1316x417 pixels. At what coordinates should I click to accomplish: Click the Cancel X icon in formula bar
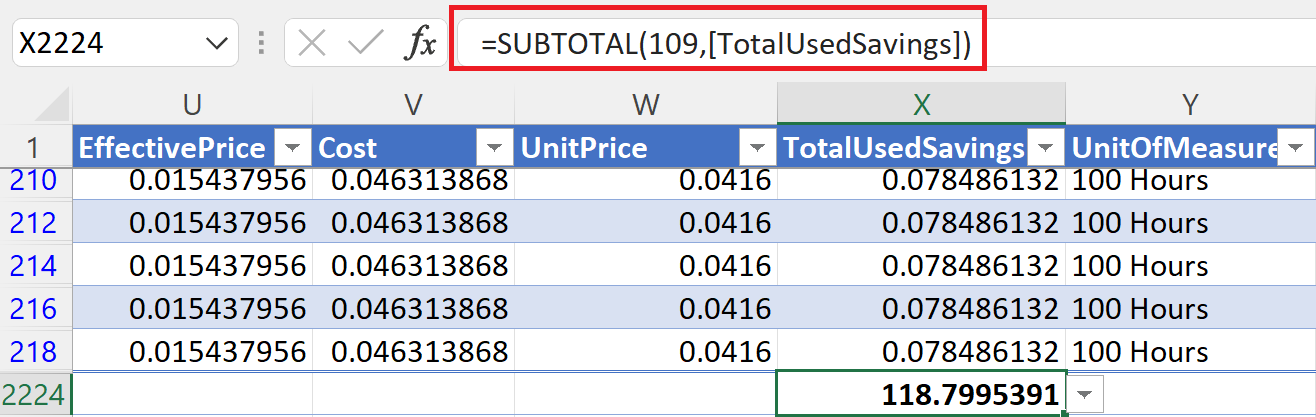tap(313, 44)
